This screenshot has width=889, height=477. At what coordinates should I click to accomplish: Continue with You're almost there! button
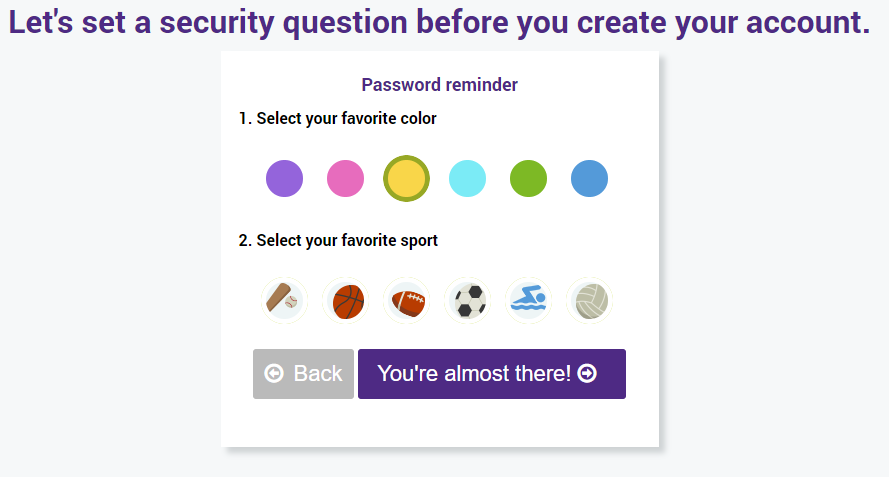tap(492, 374)
